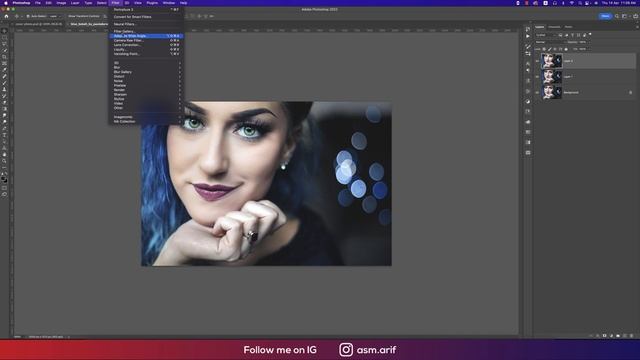Open the Help menu

pyautogui.click(x=184, y=3)
